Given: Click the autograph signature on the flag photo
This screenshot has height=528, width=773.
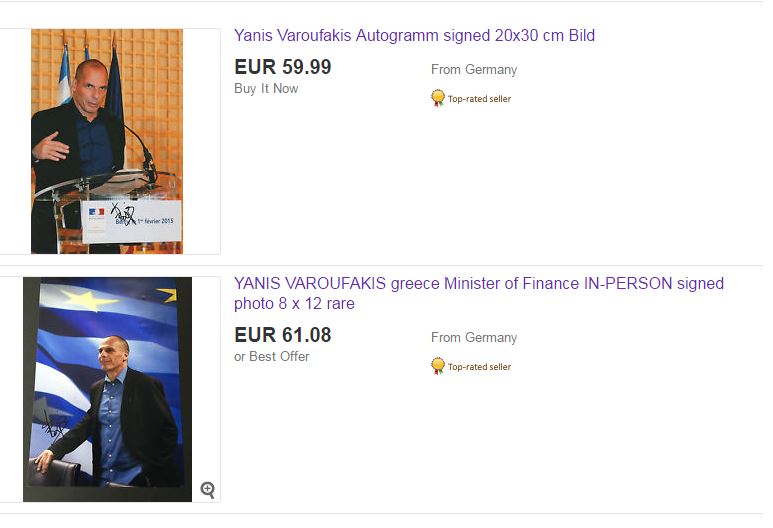Looking at the screenshot, I should point(51,429).
